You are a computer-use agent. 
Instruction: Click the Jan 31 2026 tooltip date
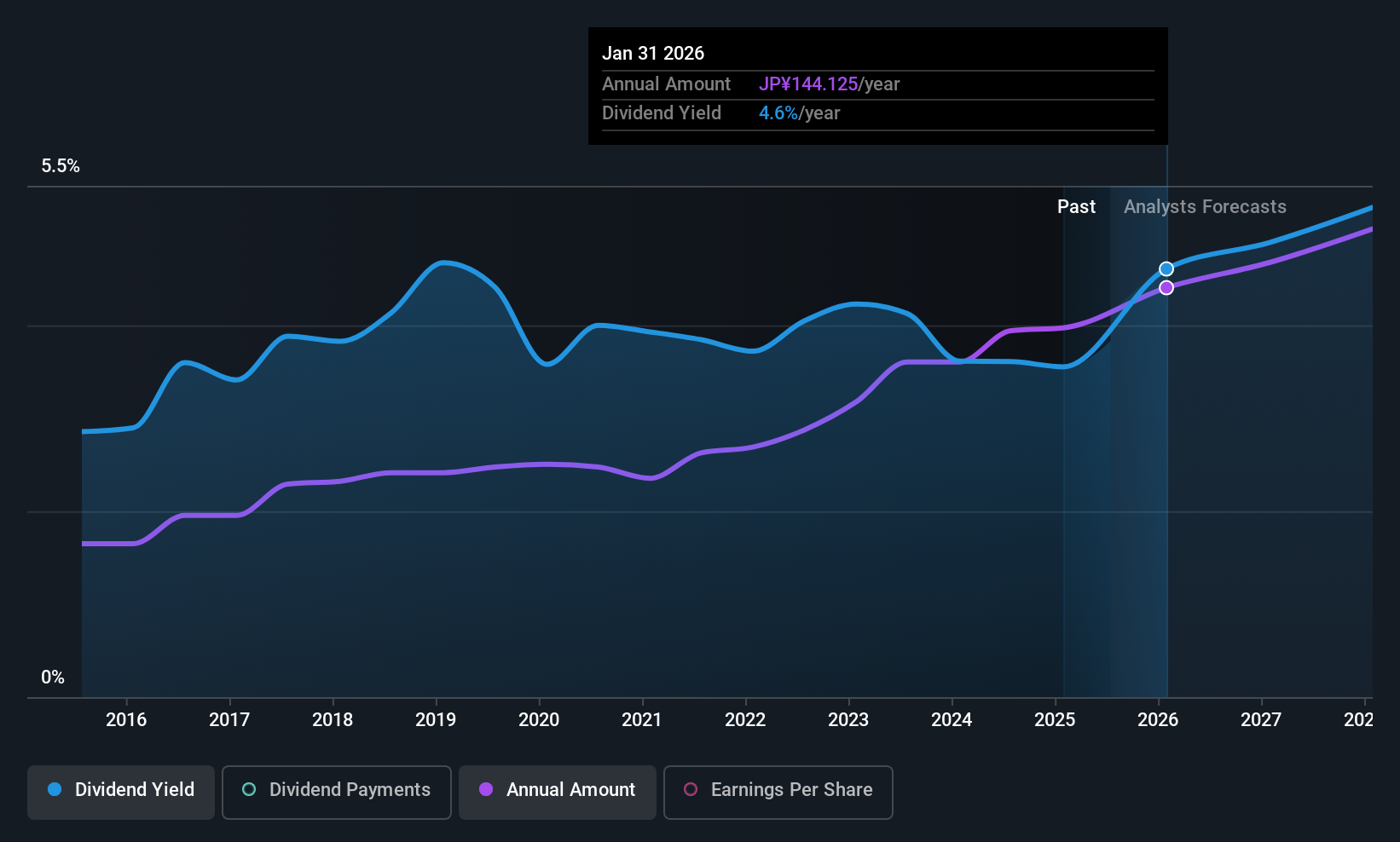[x=653, y=53]
